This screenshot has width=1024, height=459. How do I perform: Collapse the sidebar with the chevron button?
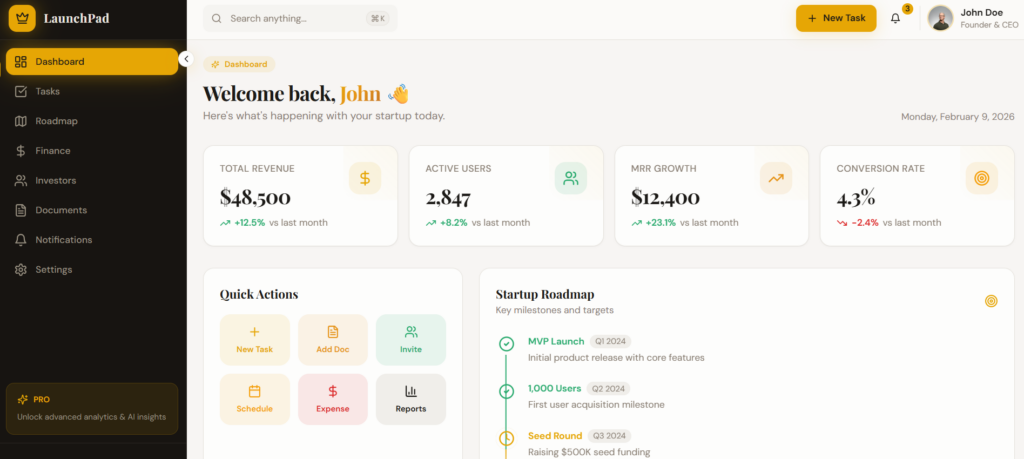tap(186, 59)
